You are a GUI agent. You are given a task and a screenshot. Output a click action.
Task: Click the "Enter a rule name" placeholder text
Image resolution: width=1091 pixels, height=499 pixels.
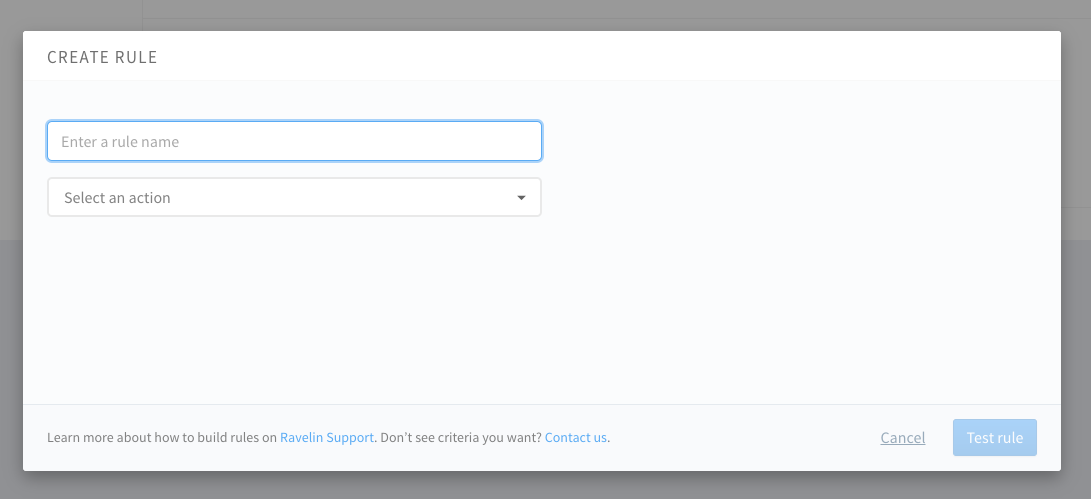click(x=120, y=142)
